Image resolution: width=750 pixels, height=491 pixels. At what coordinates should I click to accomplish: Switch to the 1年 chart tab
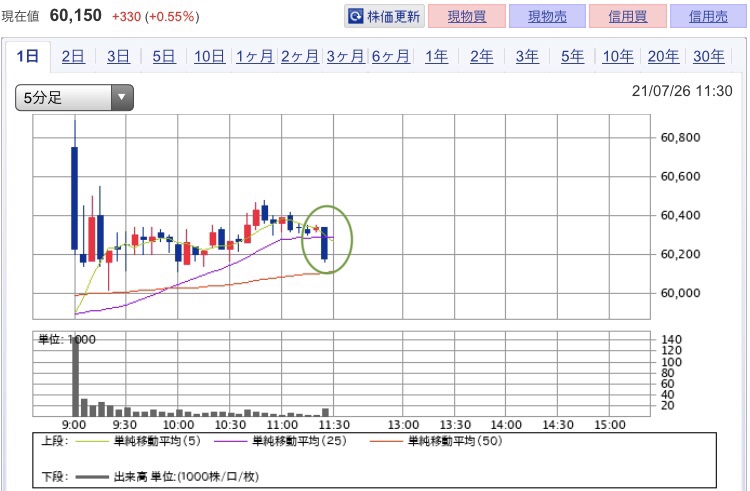click(436, 57)
